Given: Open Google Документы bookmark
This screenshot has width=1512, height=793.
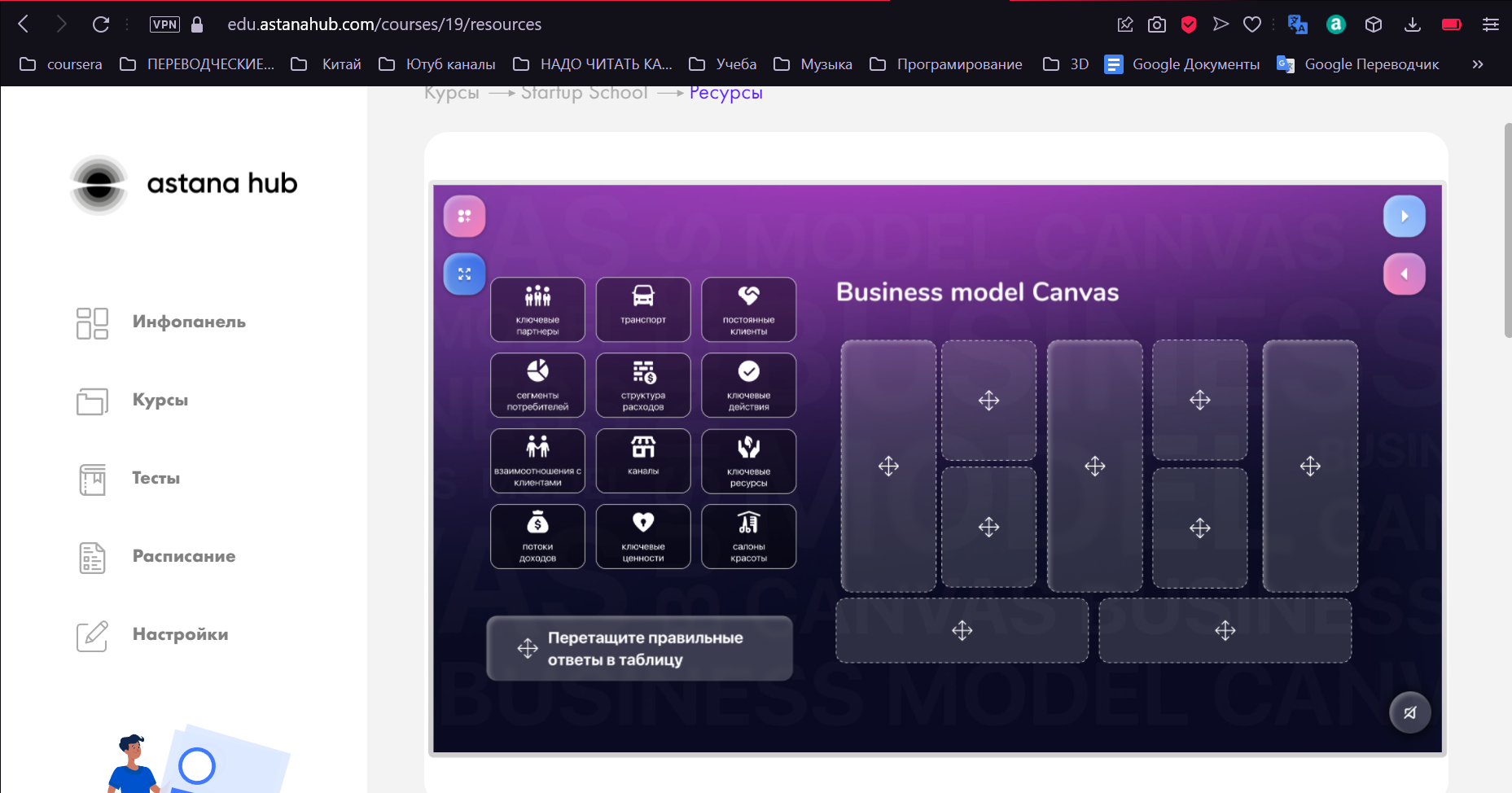Looking at the screenshot, I should (x=1181, y=64).
